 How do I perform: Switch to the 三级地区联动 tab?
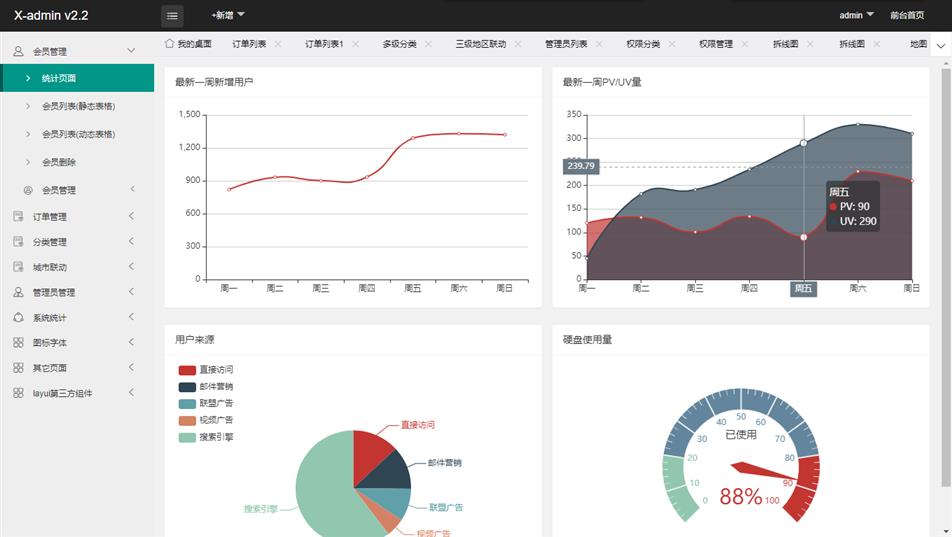tap(481, 44)
